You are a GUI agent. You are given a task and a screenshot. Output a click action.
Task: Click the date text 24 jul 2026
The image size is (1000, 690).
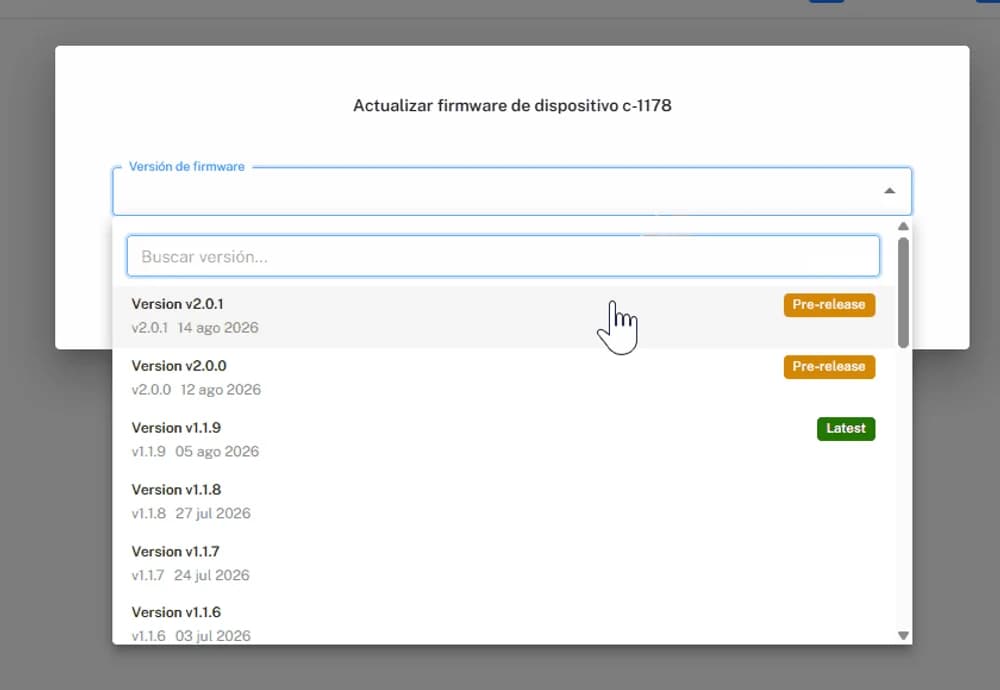pyautogui.click(x=212, y=575)
